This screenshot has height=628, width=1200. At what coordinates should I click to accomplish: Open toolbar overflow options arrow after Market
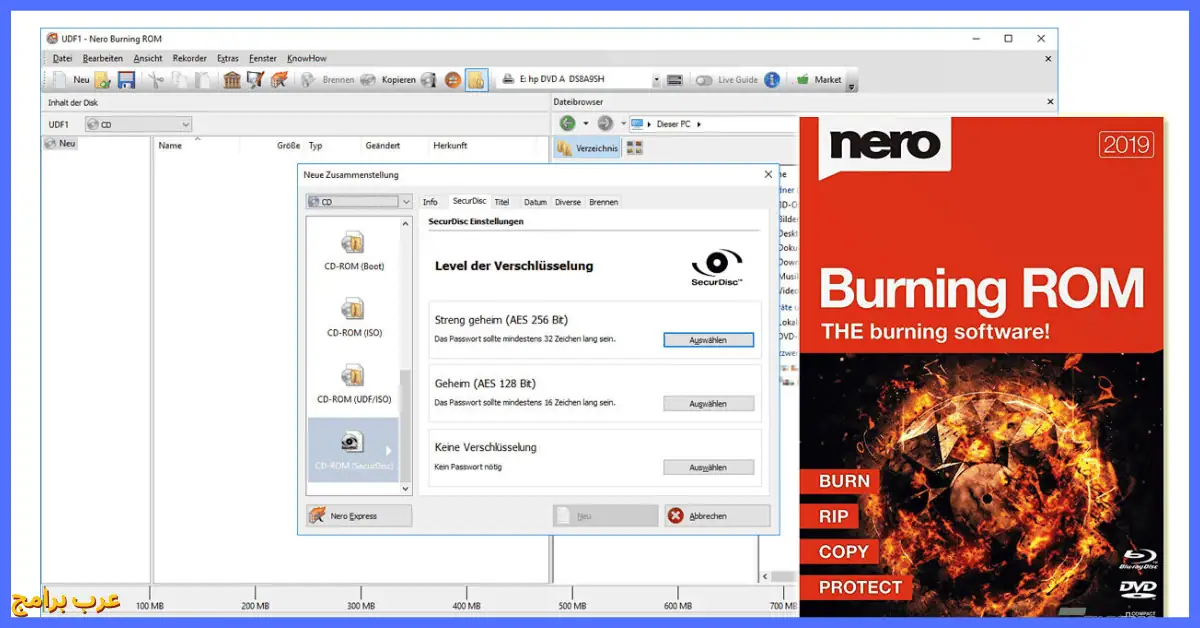click(851, 86)
